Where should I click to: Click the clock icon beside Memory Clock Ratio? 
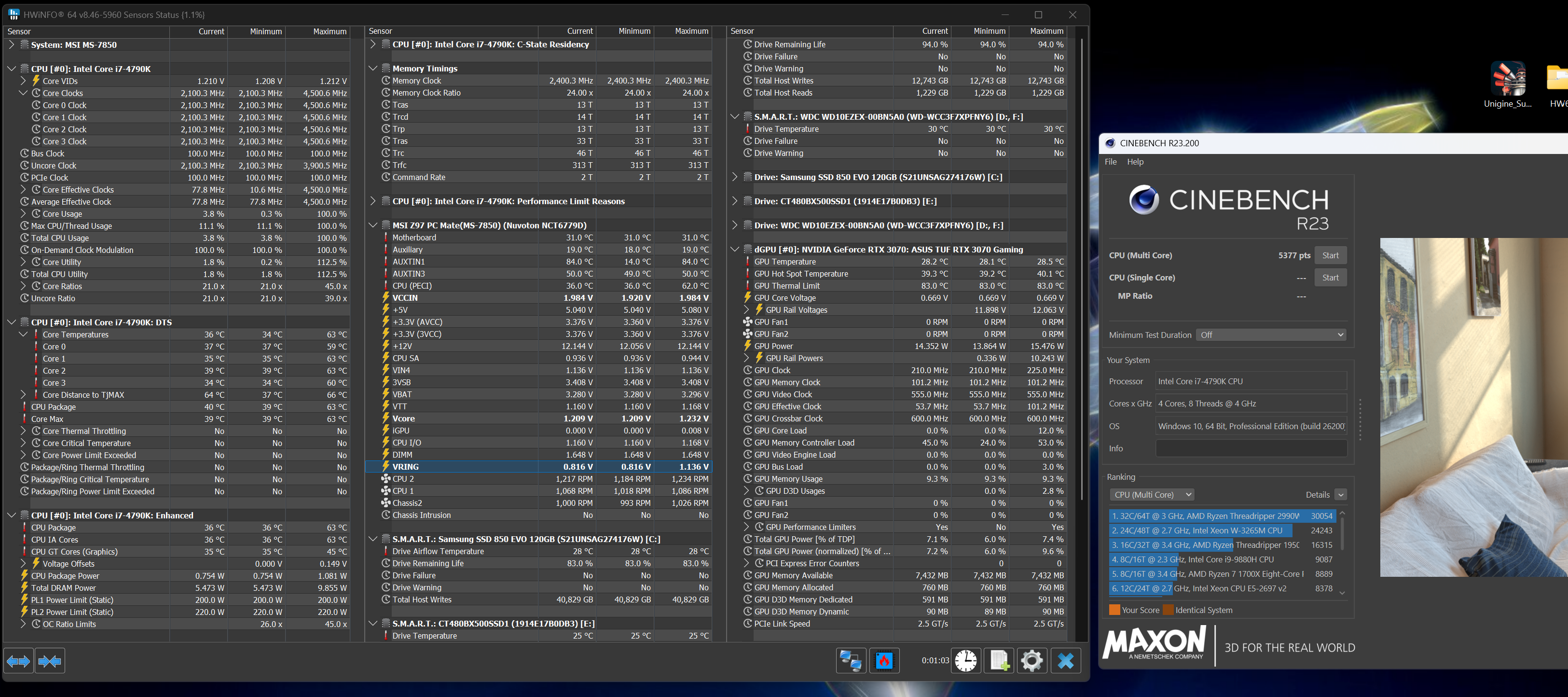386,93
